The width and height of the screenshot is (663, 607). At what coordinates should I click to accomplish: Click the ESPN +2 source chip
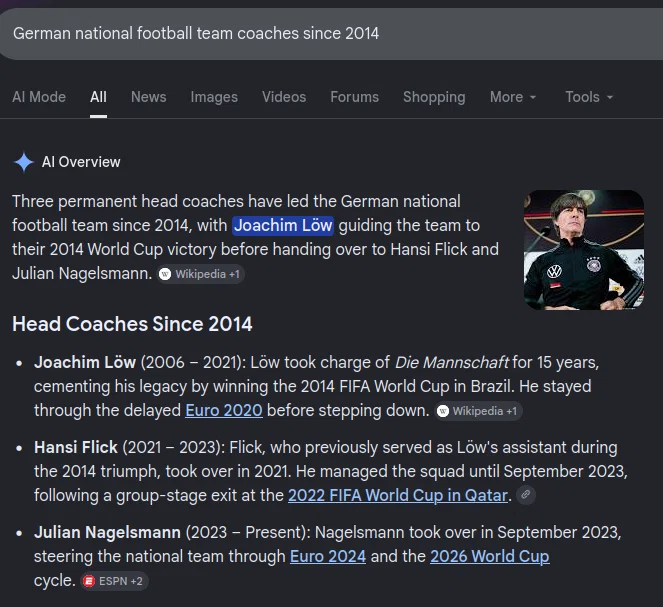tap(114, 581)
